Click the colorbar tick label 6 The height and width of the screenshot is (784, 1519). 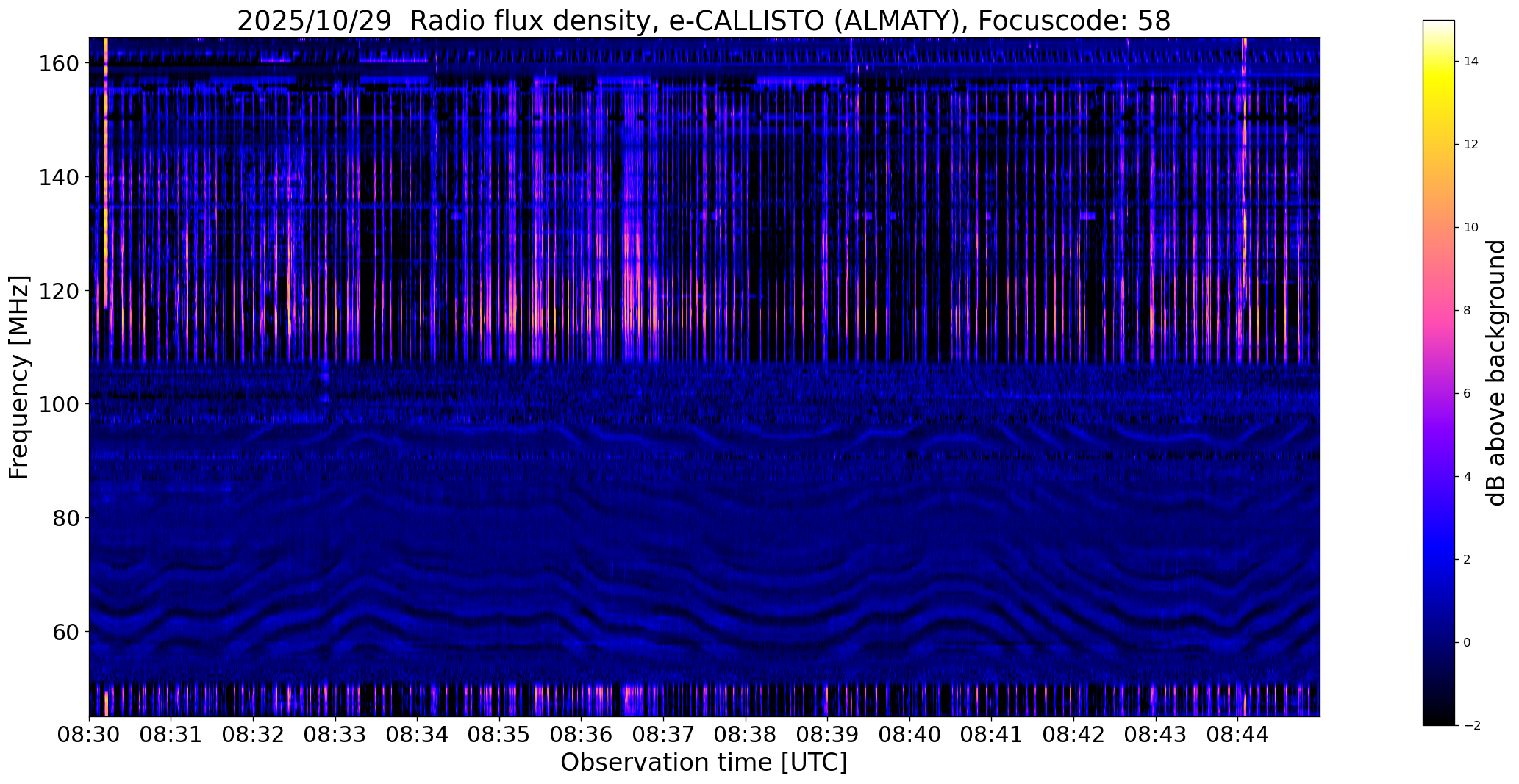tap(1467, 394)
